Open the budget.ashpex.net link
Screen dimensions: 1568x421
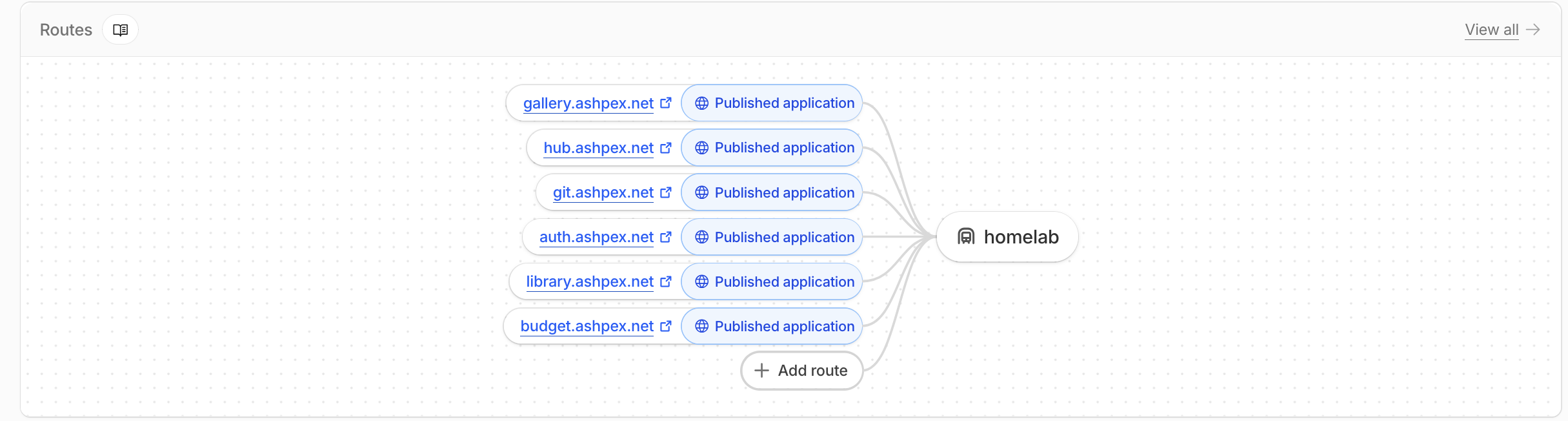(587, 326)
